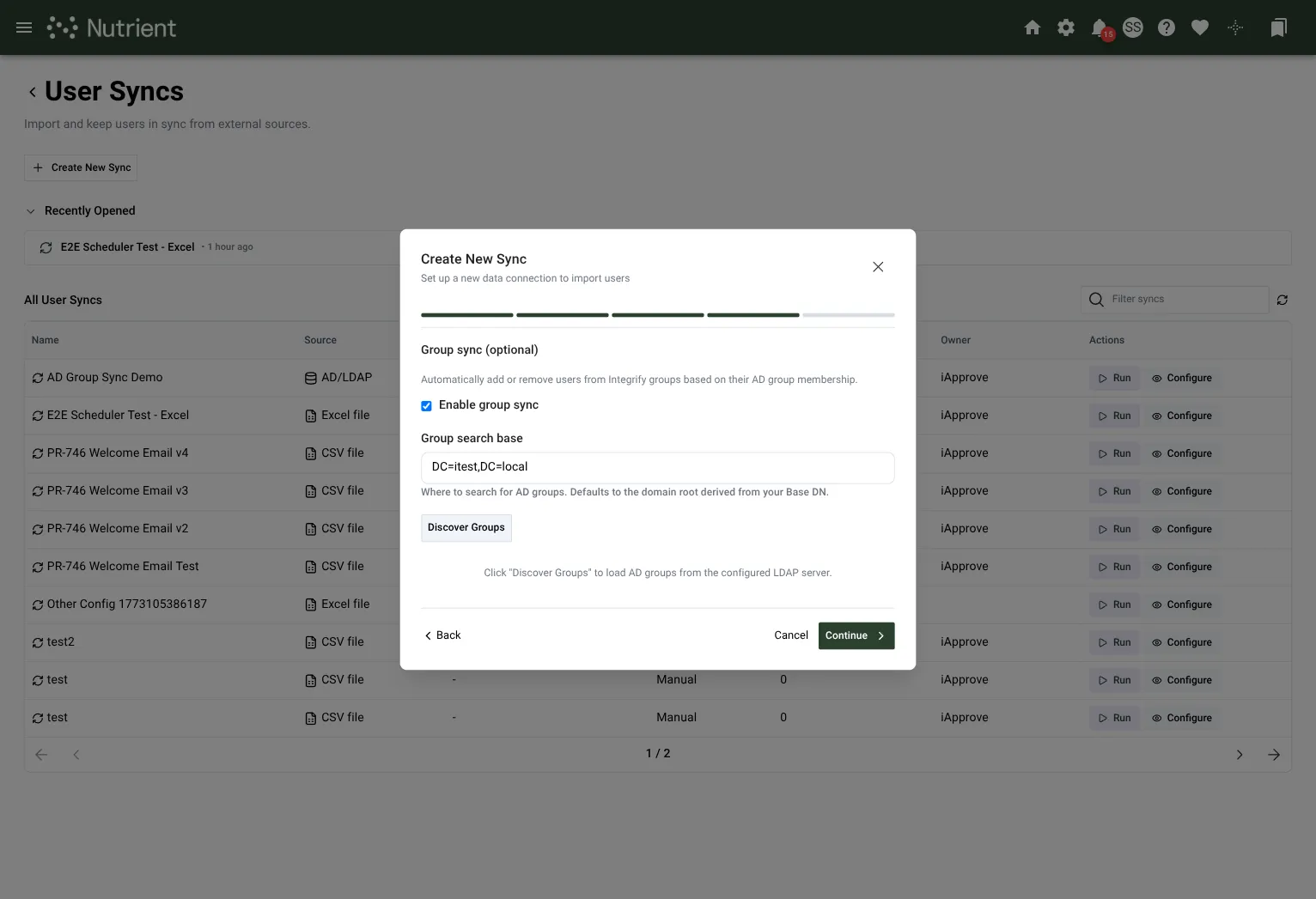The height and width of the screenshot is (899, 1316).
Task: Go back using arrow beside User Syncs
Action: 33,92
